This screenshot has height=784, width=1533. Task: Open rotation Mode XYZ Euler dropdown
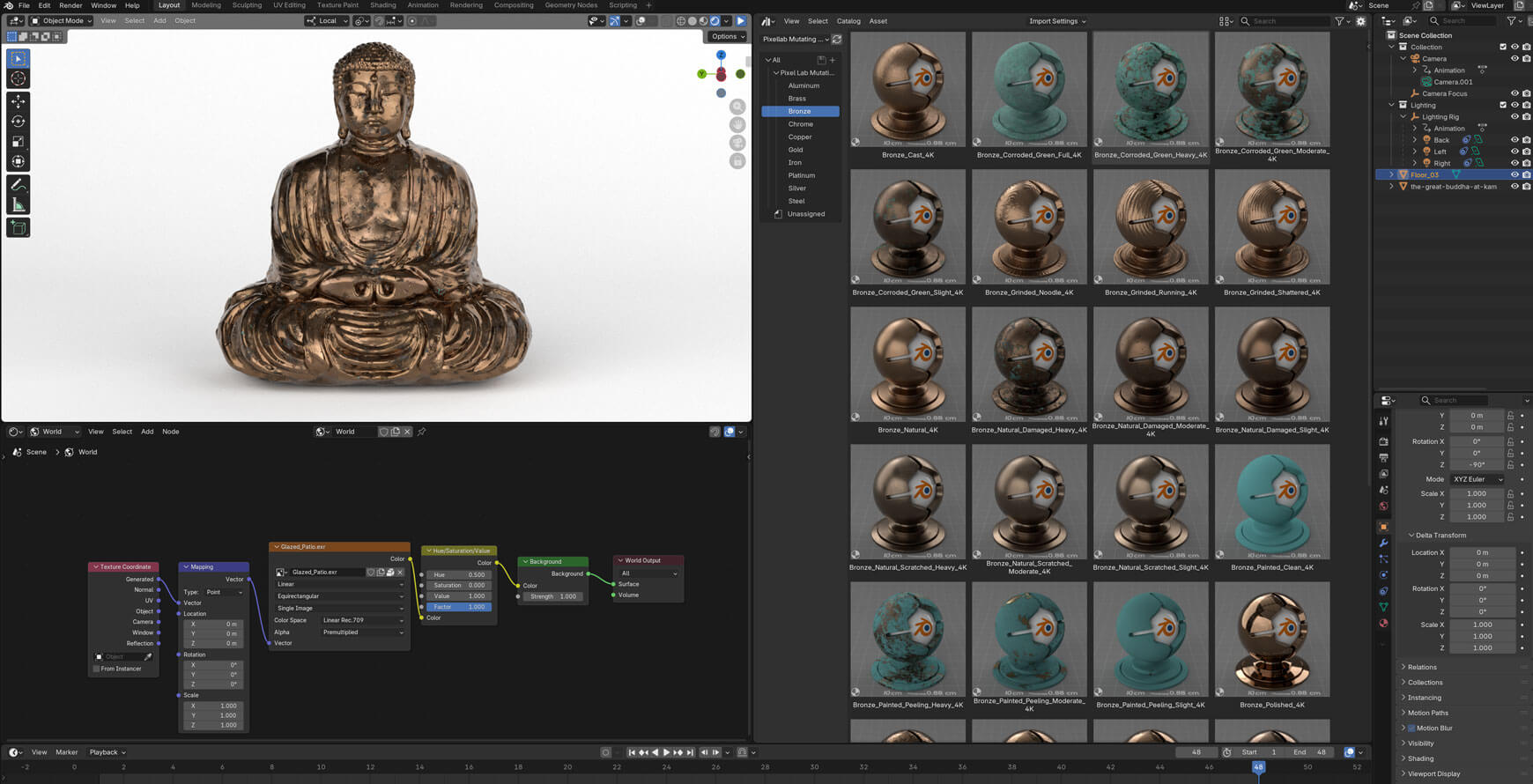[x=1477, y=479]
